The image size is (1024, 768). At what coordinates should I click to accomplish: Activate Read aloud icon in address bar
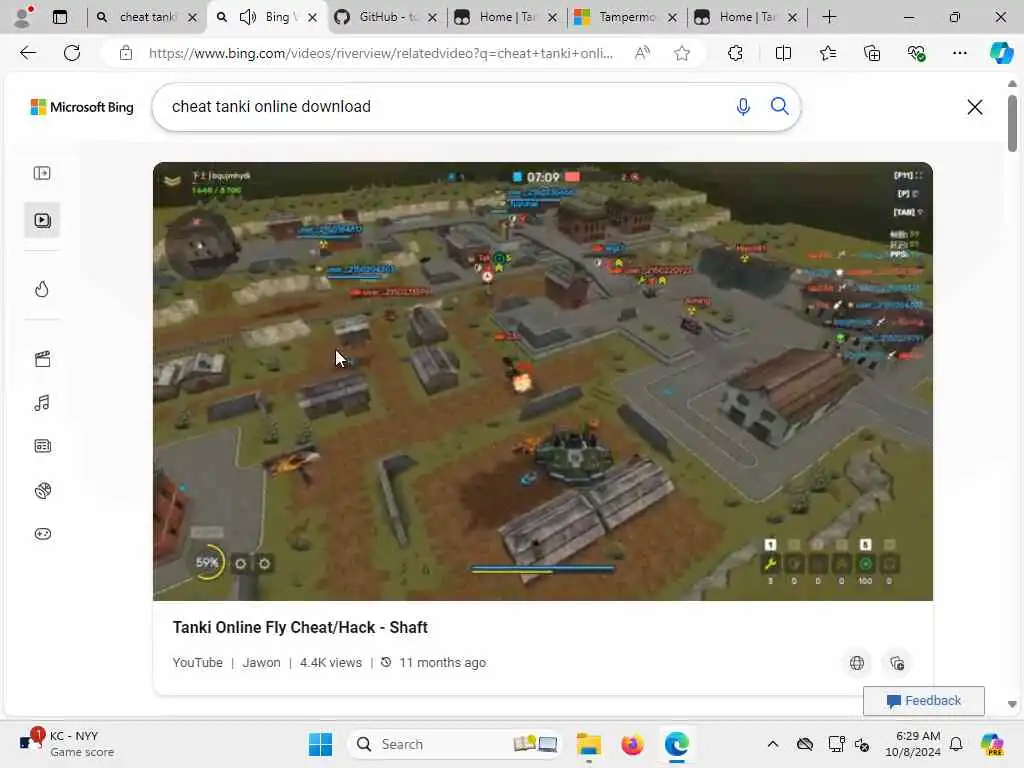[642, 53]
